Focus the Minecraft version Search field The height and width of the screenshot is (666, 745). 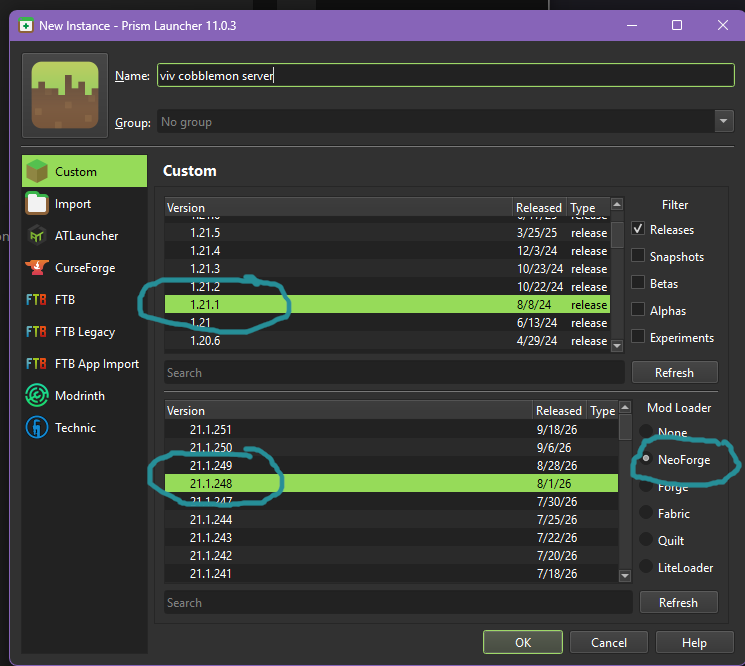coord(394,372)
